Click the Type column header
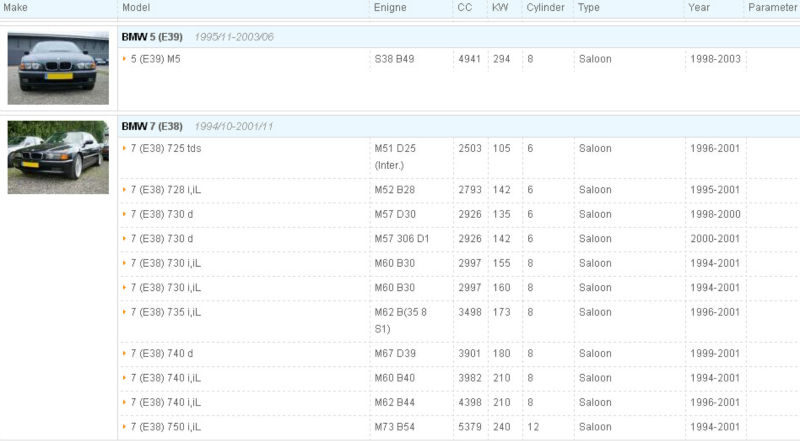Screen dimensions: 800x442 coord(589,8)
